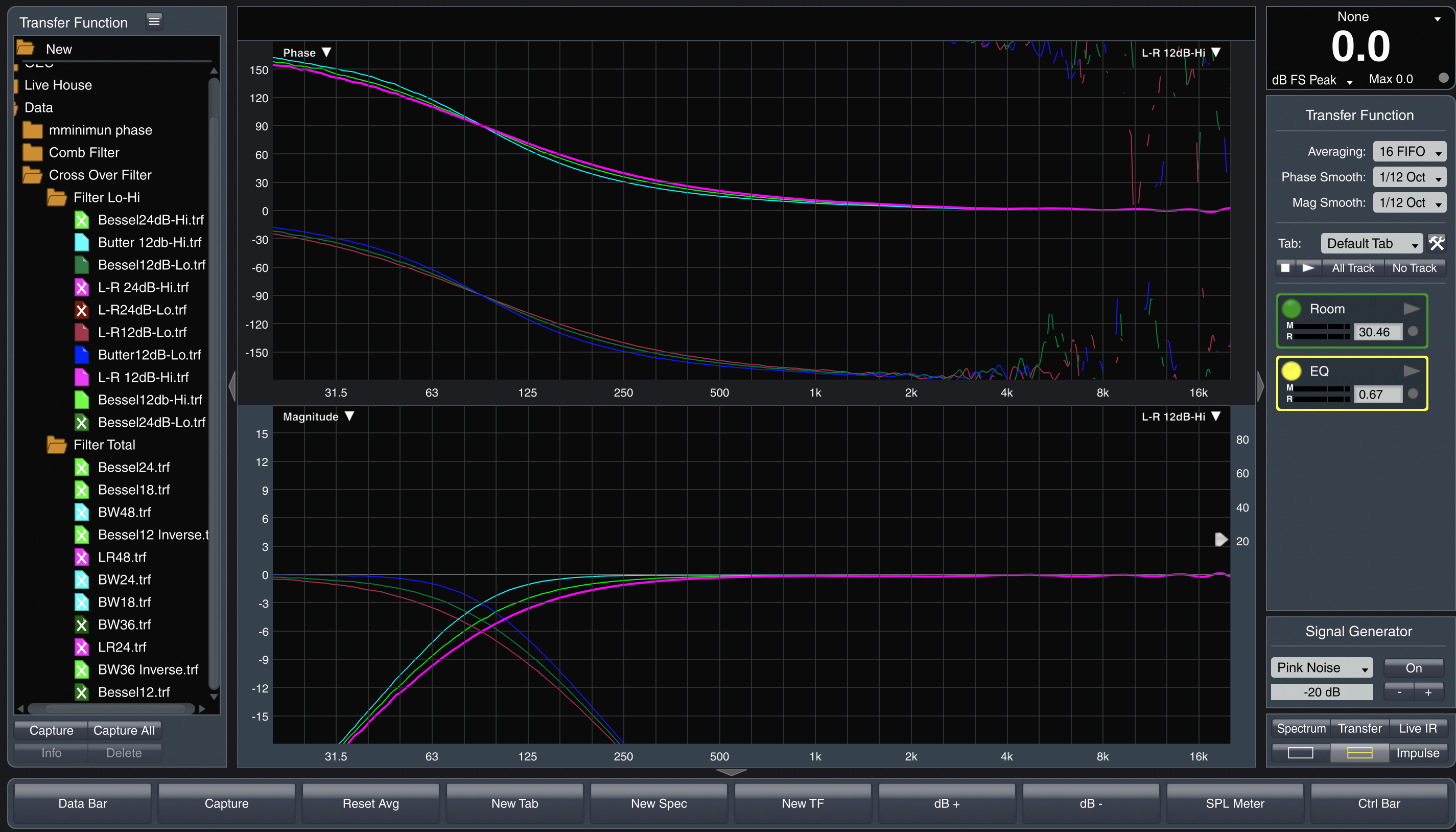The image size is (1456, 832).
Task: Open the SPL Meter button
Action: click(1235, 803)
